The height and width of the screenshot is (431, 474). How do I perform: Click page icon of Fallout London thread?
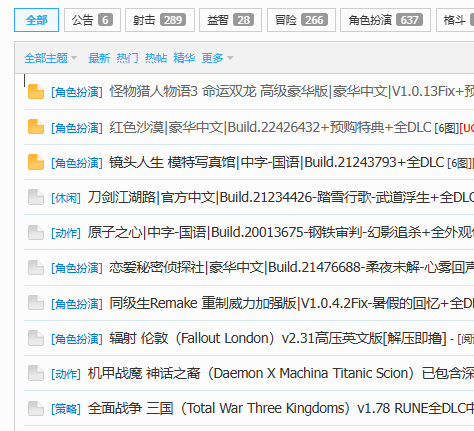tap(36, 338)
